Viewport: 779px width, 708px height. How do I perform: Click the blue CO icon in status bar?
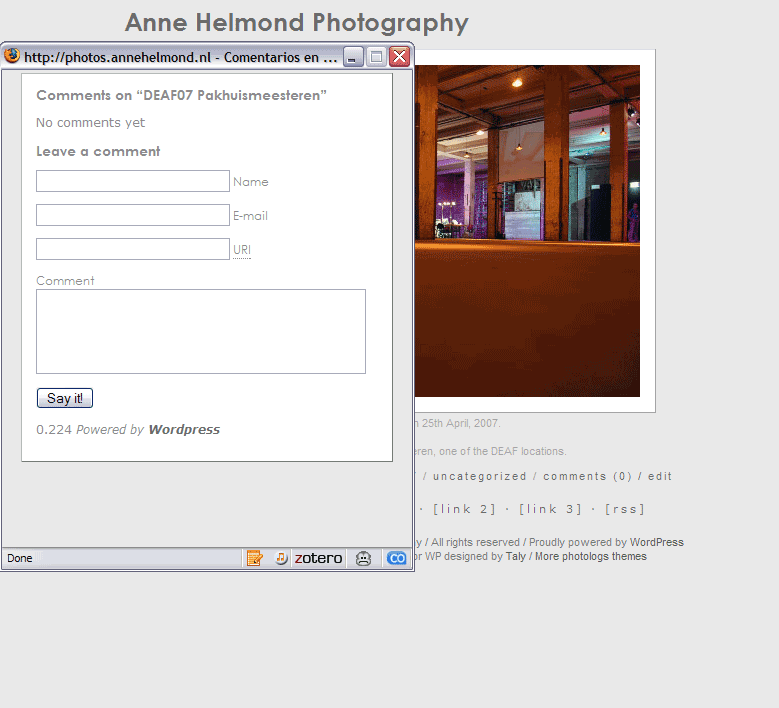(x=396, y=558)
